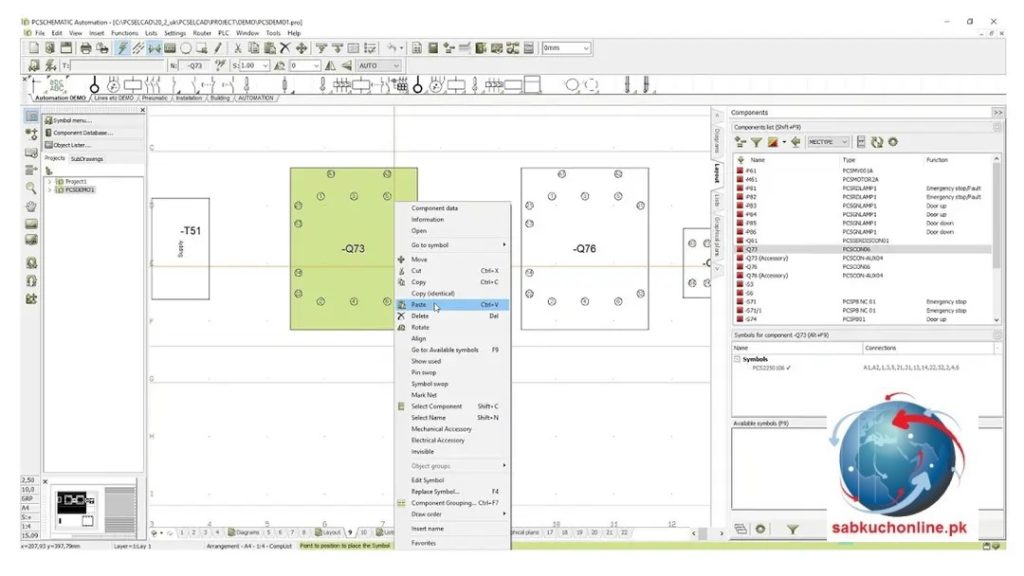Click the filter funnel icon in Components panel
The image size is (1024, 576).
point(758,141)
